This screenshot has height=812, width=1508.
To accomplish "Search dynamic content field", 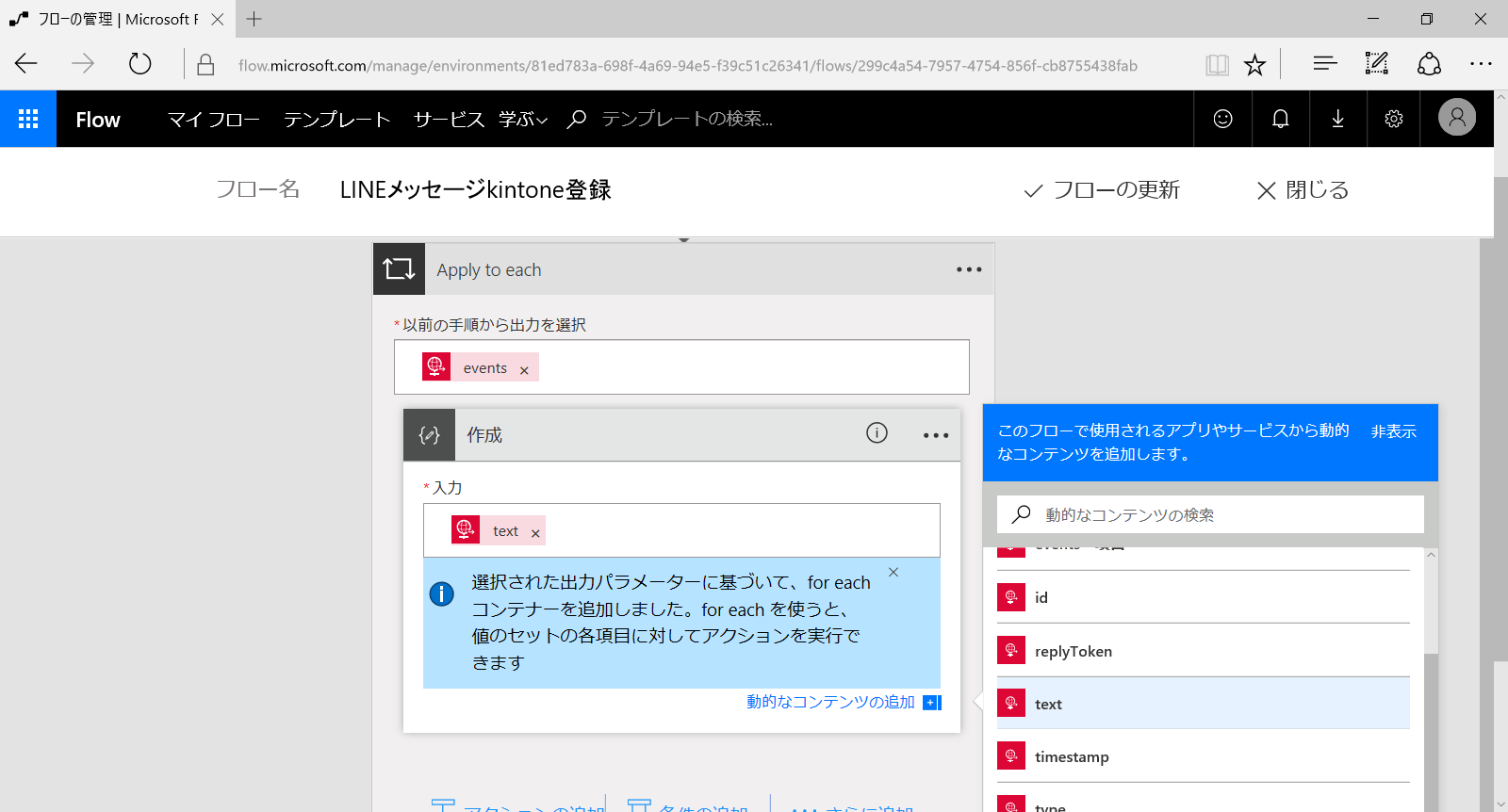I will (x=1210, y=514).
